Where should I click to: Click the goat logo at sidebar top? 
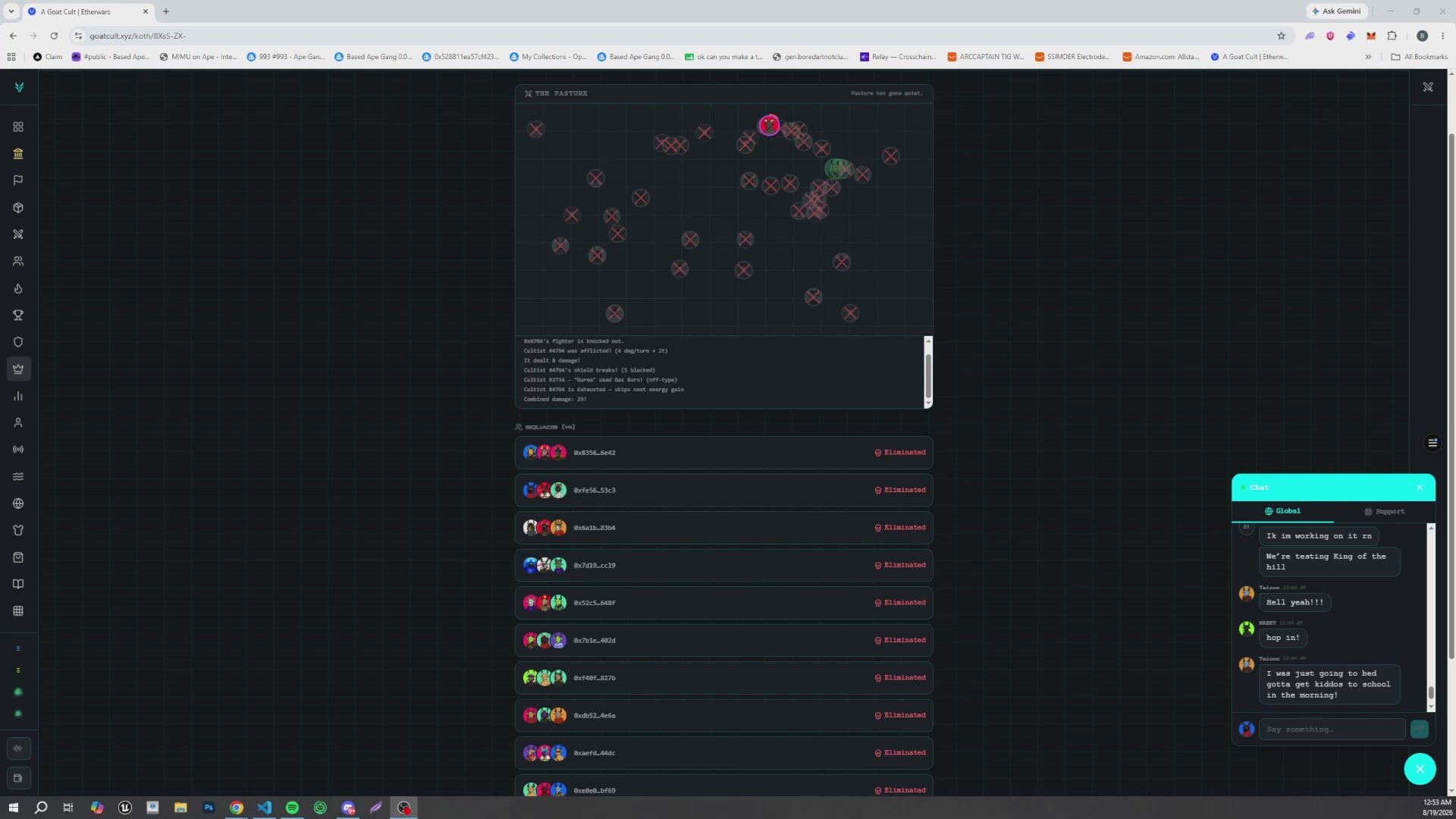tap(19, 87)
